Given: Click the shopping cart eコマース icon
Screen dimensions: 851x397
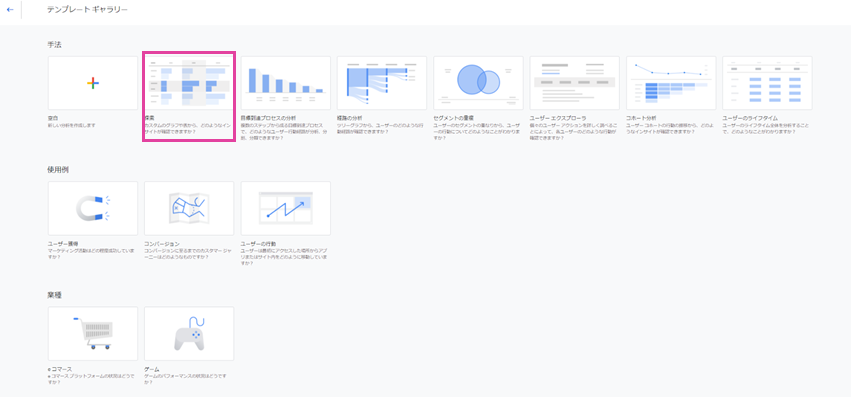Looking at the screenshot, I should pos(93,333).
